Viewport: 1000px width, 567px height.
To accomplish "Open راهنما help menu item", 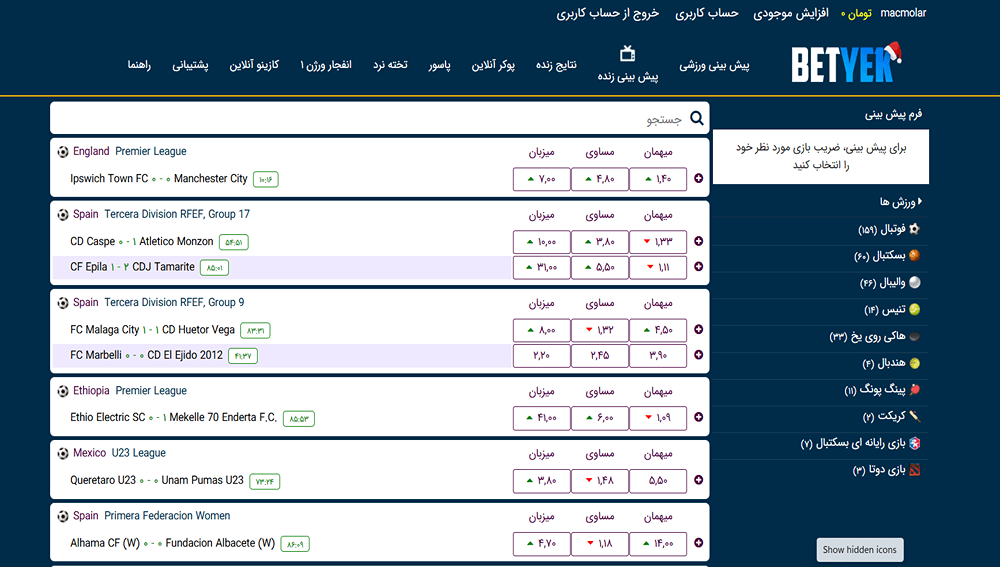I will [139, 64].
